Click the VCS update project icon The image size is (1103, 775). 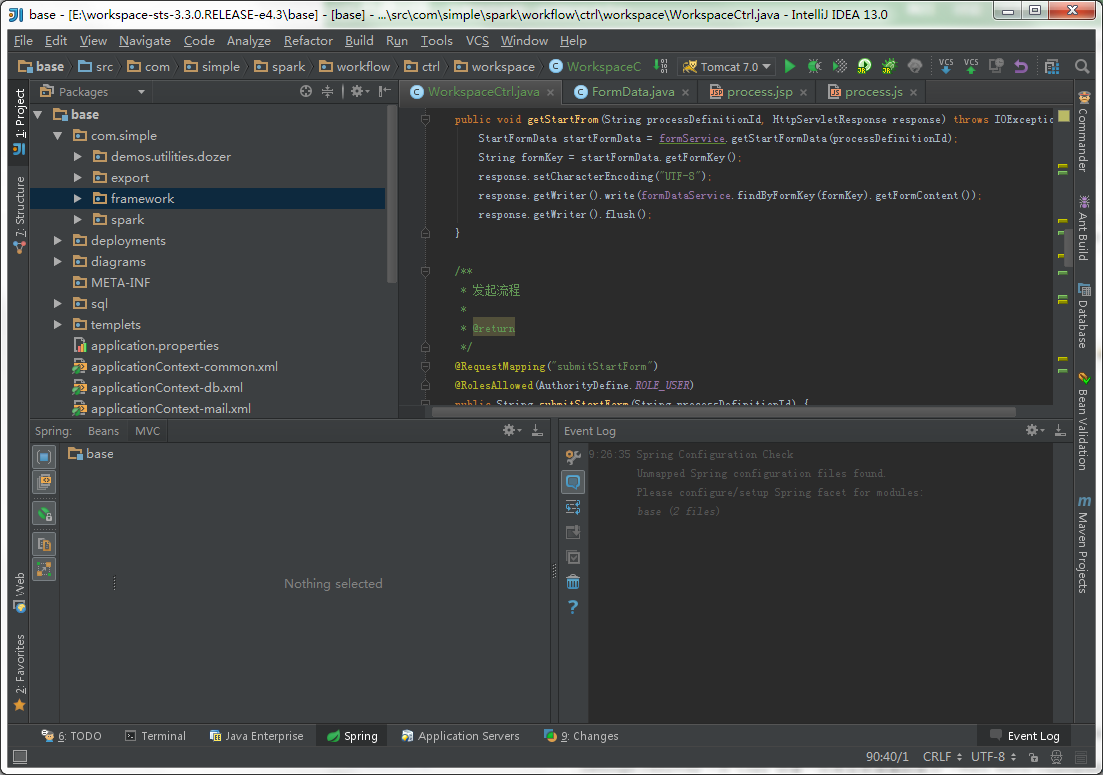[946, 66]
